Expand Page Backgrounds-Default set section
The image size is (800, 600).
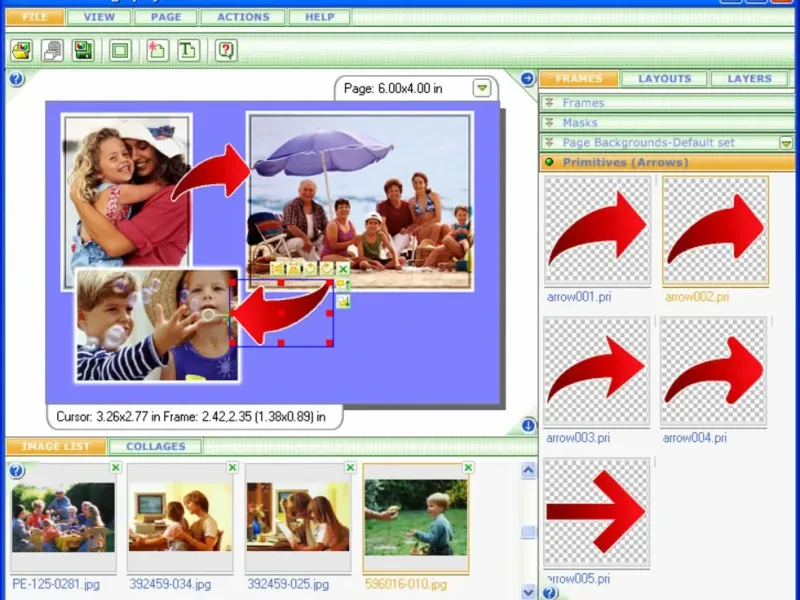click(659, 142)
